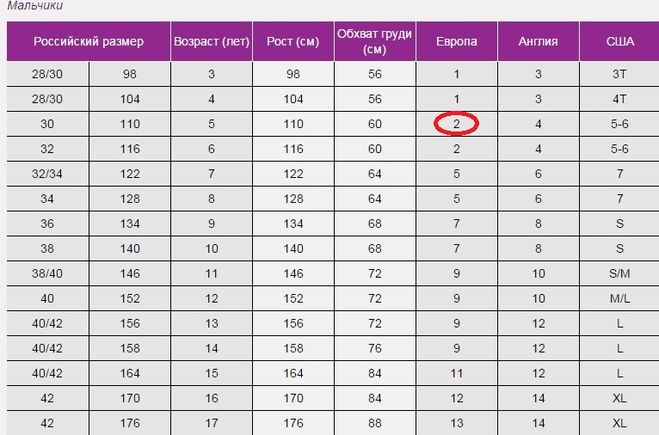Image resolution: width=659 pixels, height=435 pixels.
Task: Select the Europe size '13' cell
Action: 456,423
